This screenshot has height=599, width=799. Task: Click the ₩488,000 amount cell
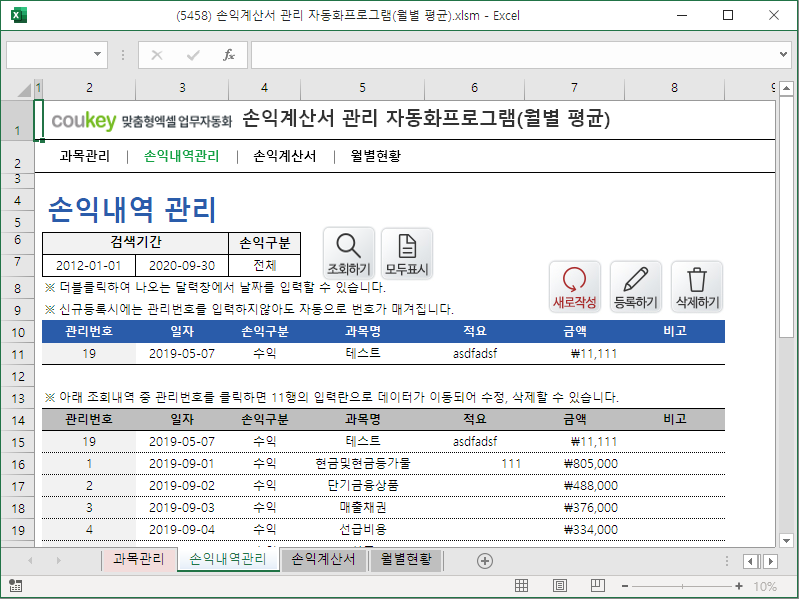pos(574,485)
